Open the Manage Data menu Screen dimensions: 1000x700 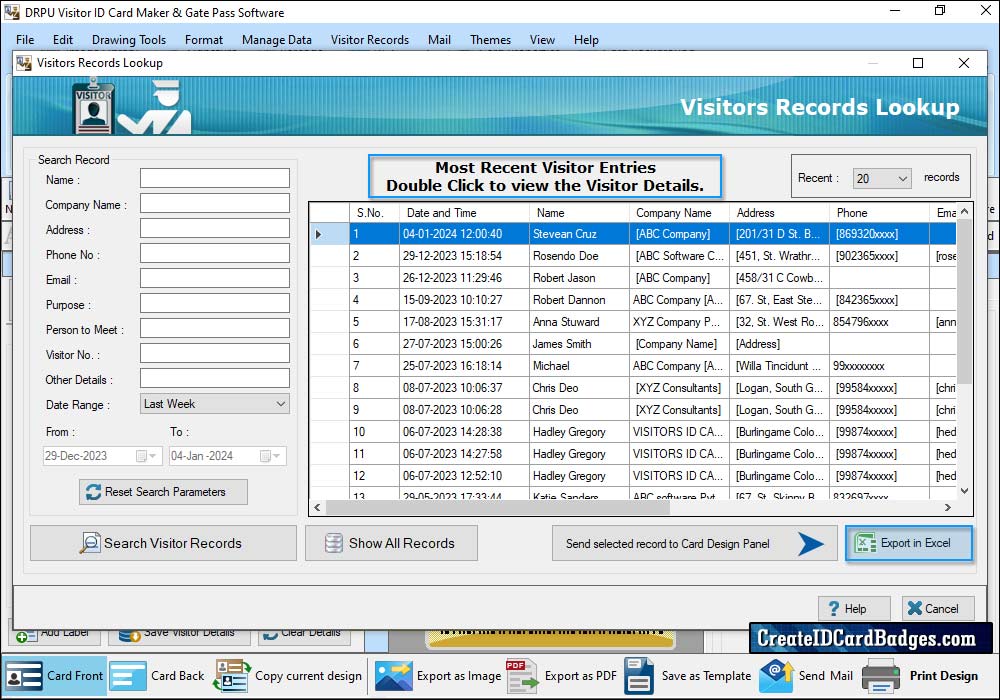(277, 40)
